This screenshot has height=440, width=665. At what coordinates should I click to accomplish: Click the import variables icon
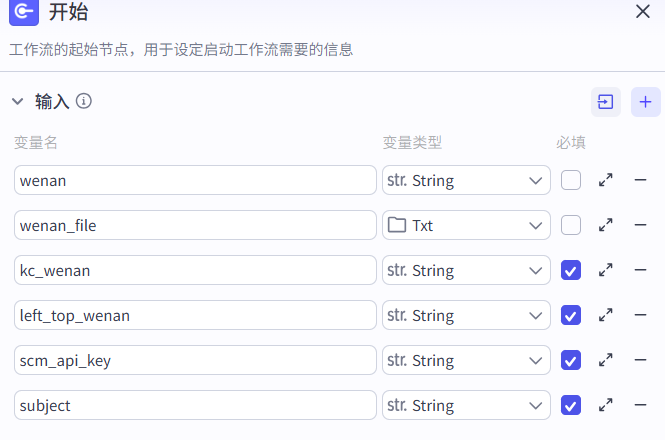point(605,102)
